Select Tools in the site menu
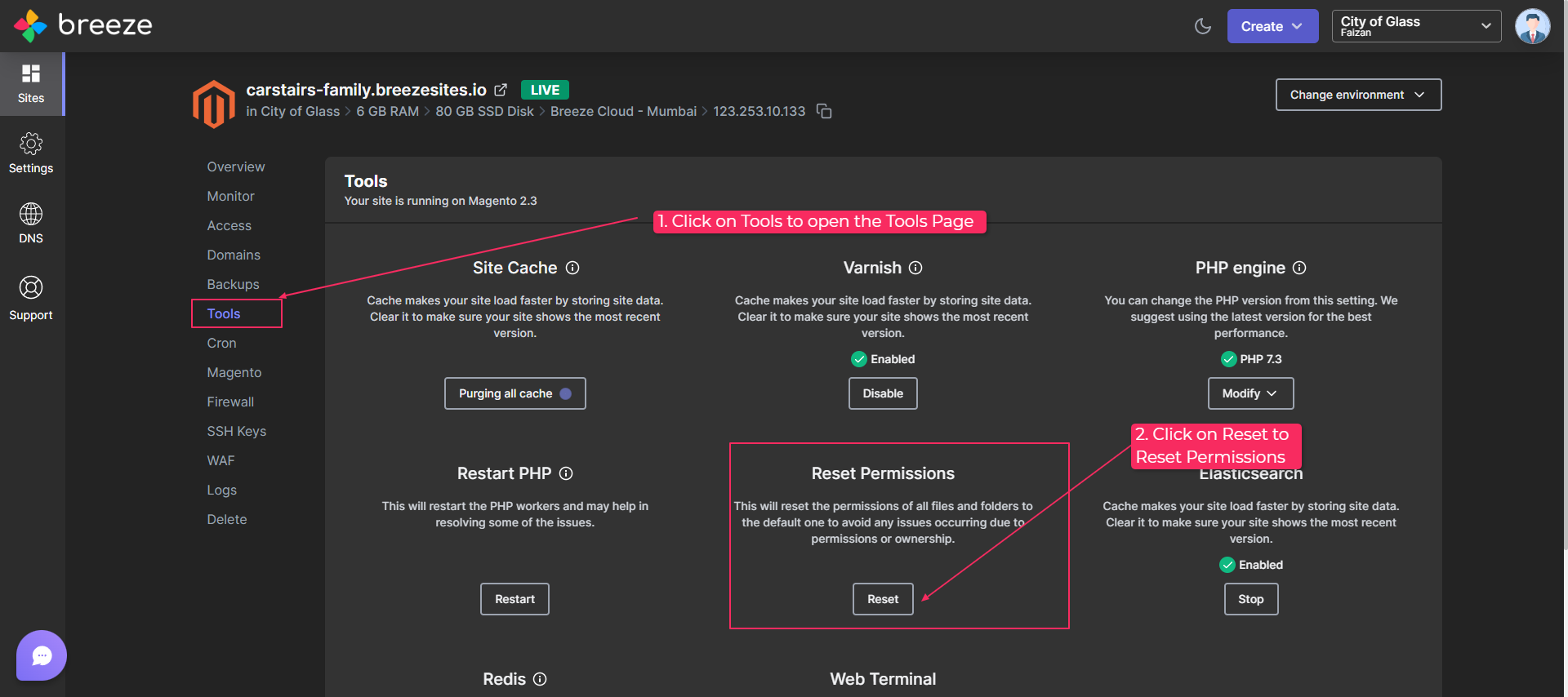 point(224,313)
